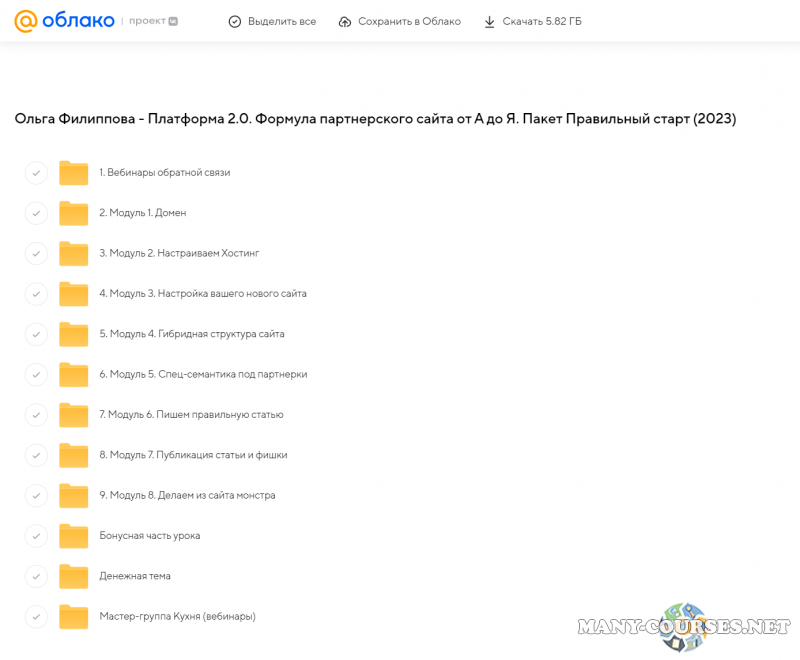This screenshot has height=660, width=800.
Task: Open Модуль 5. Спец-семантика под партнерки
Action: tap(203, 374)
